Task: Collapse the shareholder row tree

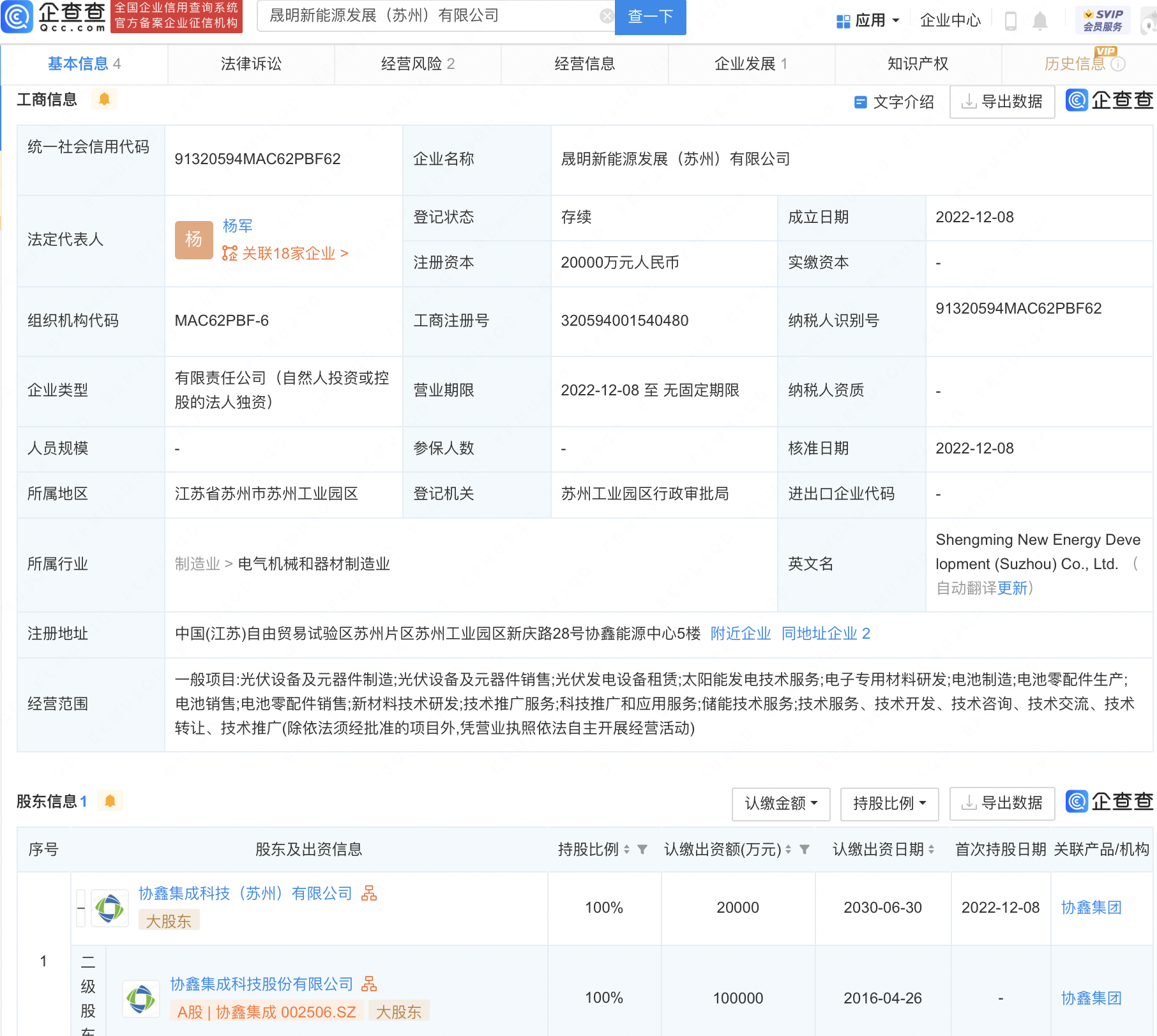Action: (81, 908)
